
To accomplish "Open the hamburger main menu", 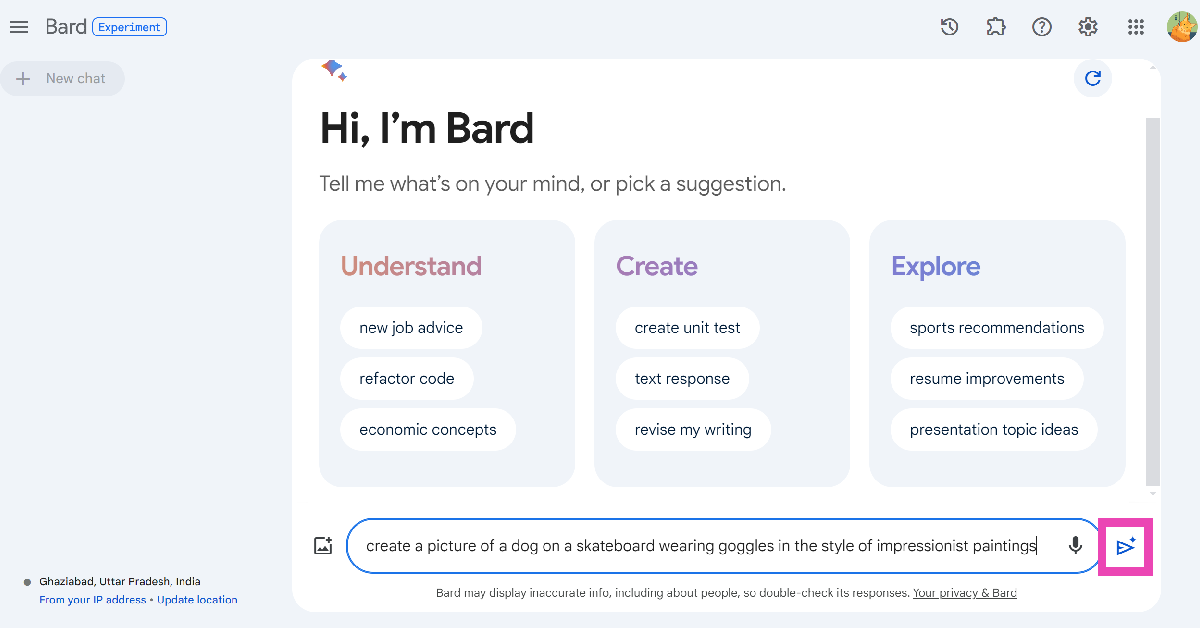I will [x=19, y=27].
